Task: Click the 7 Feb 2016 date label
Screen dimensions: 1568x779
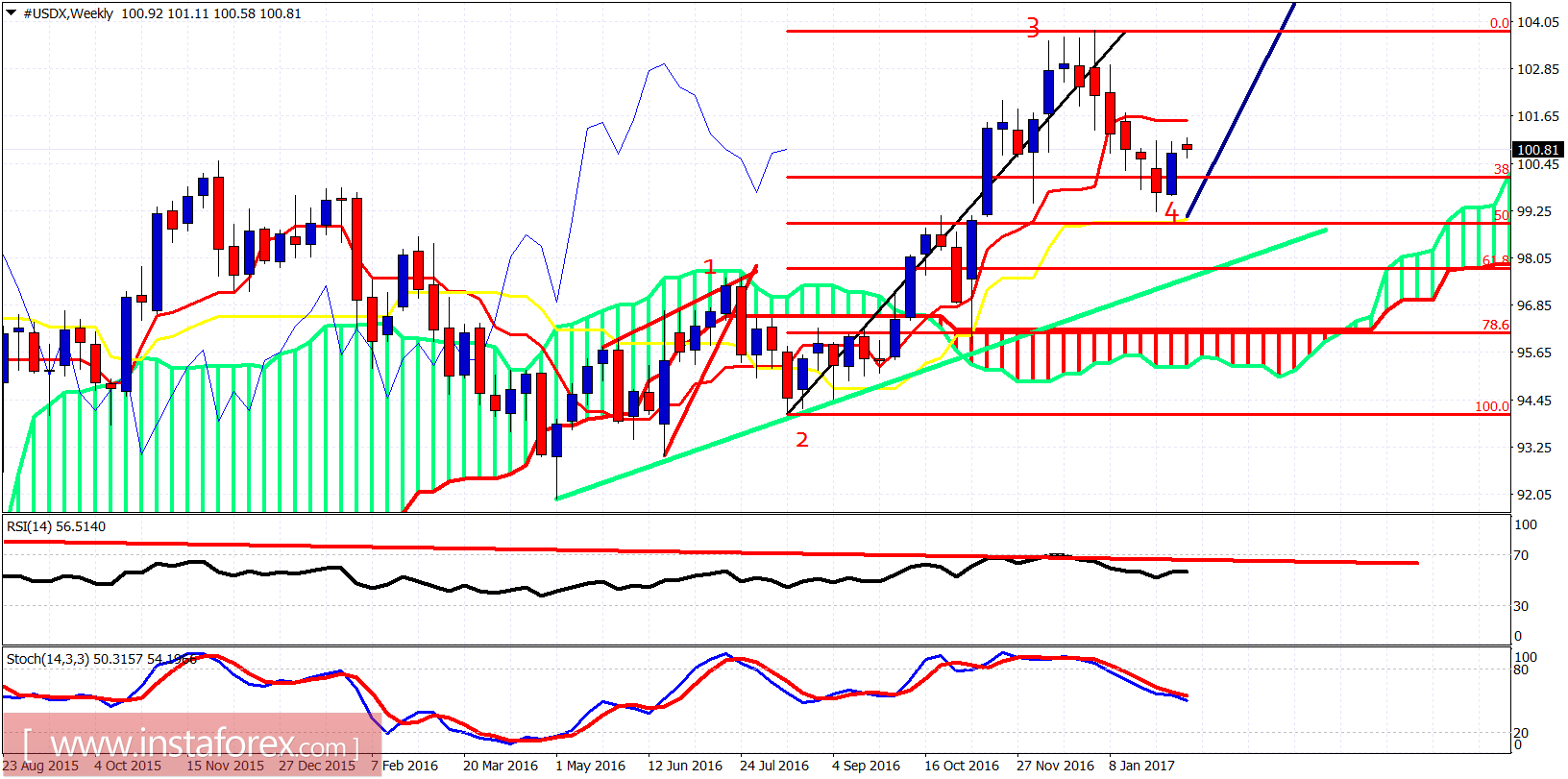Action: click(404, 766)
